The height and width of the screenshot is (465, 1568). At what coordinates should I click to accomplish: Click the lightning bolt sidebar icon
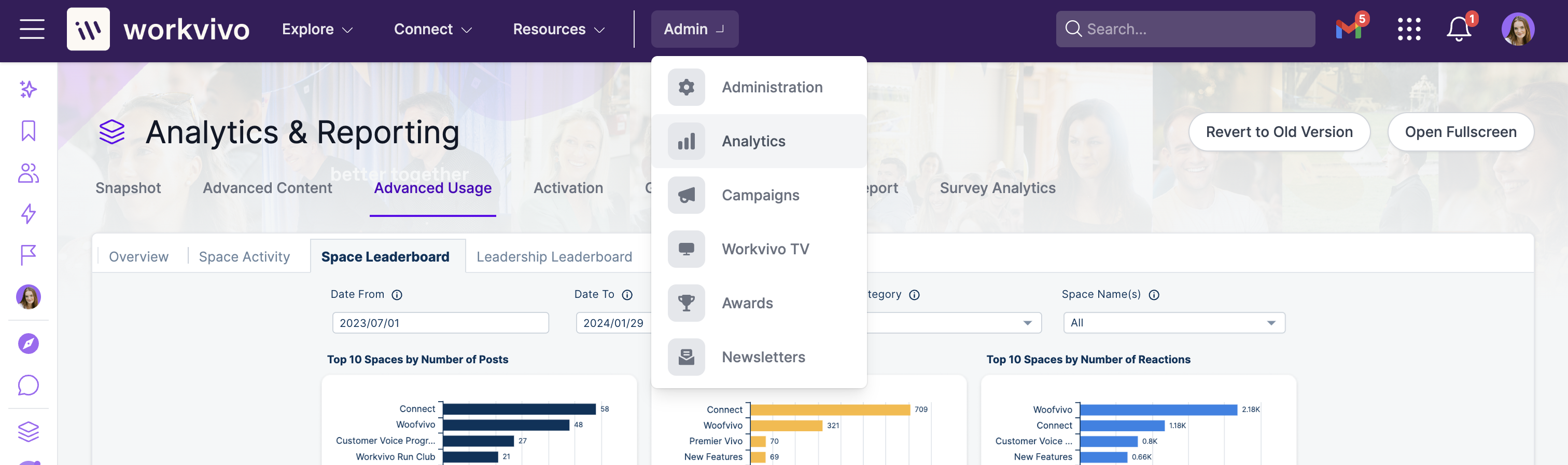tap(29, 214)
